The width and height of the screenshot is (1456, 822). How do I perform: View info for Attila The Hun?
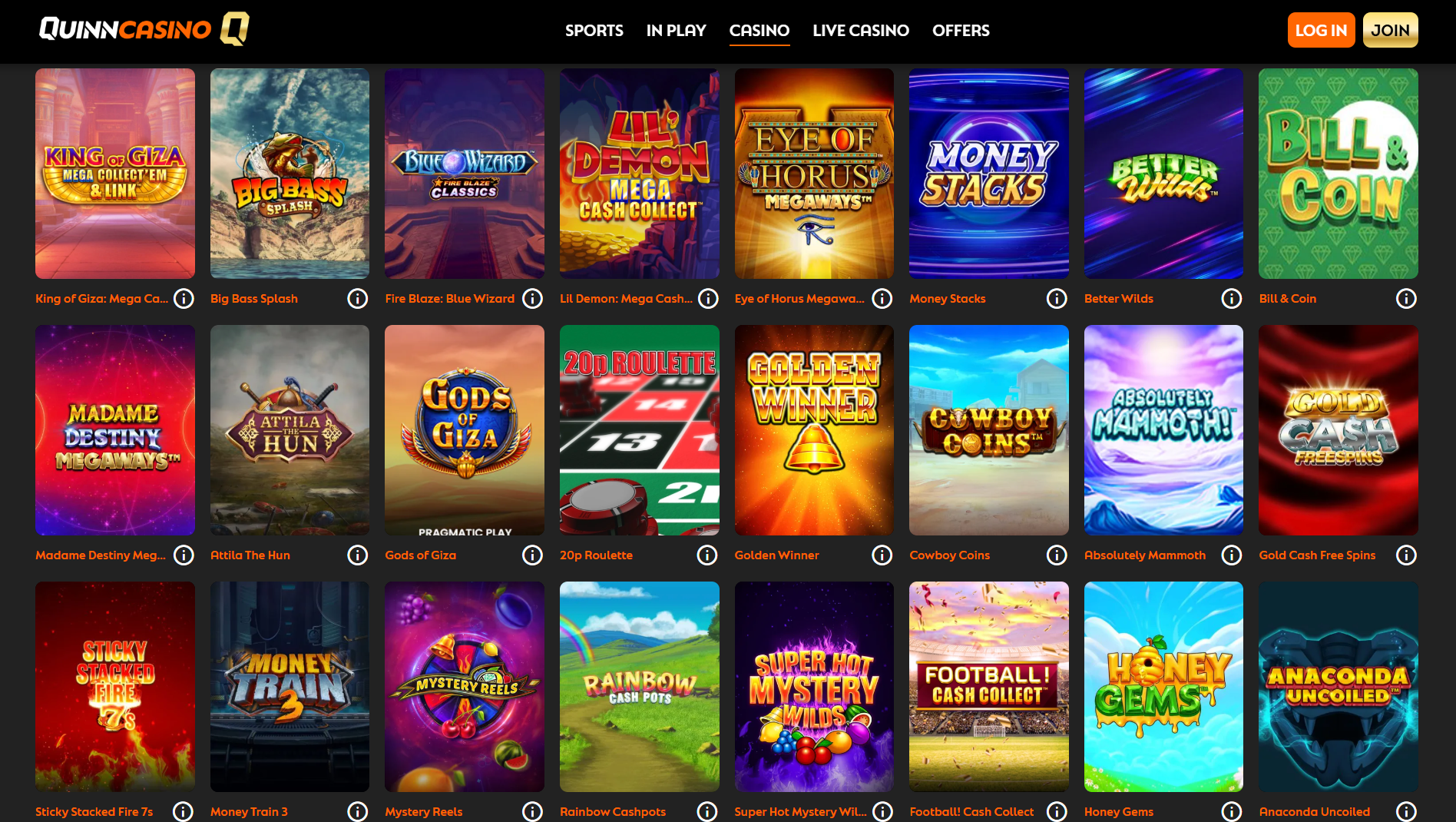tap(358, 555)
